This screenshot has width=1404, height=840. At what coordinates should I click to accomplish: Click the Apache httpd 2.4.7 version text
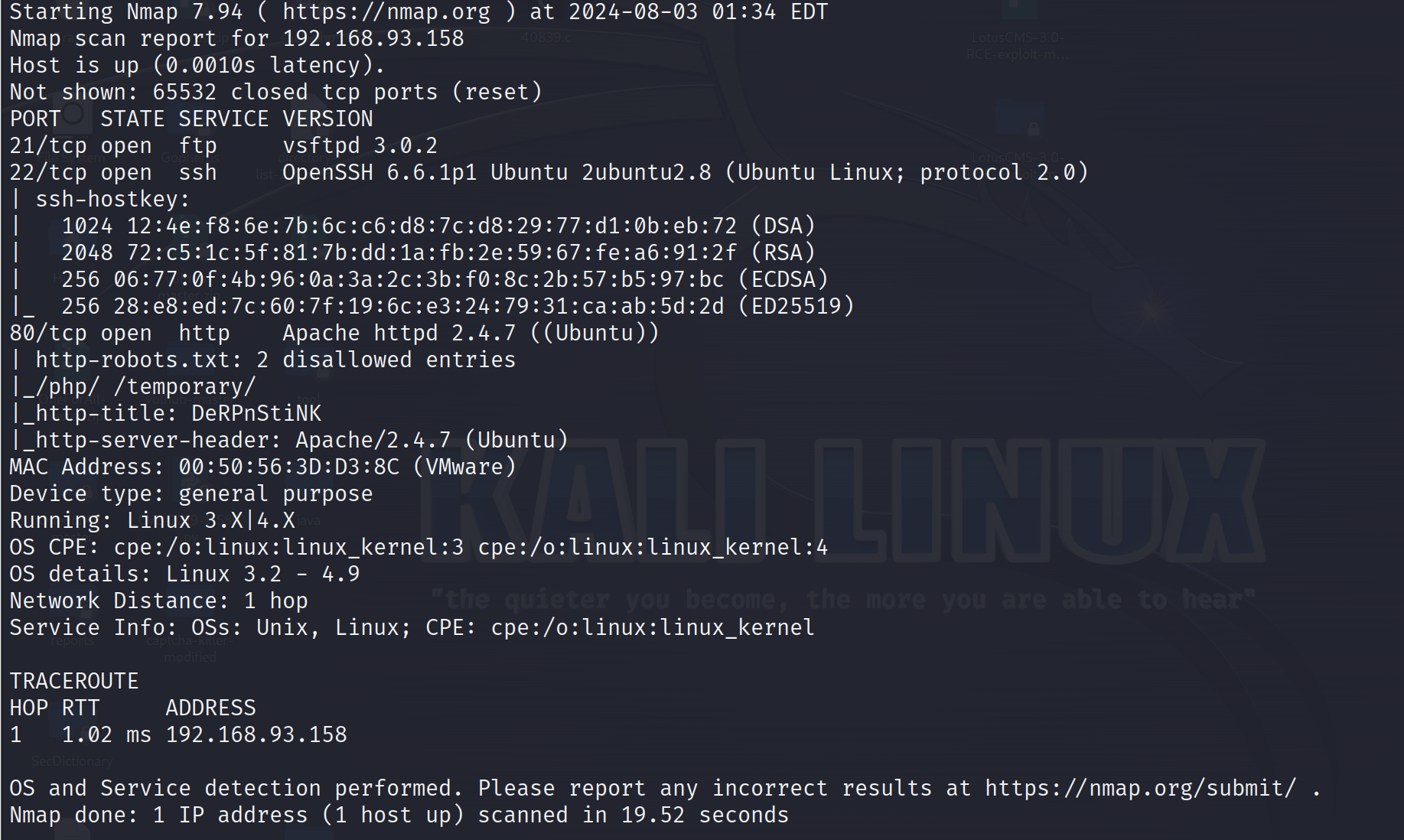pos(399,334)
